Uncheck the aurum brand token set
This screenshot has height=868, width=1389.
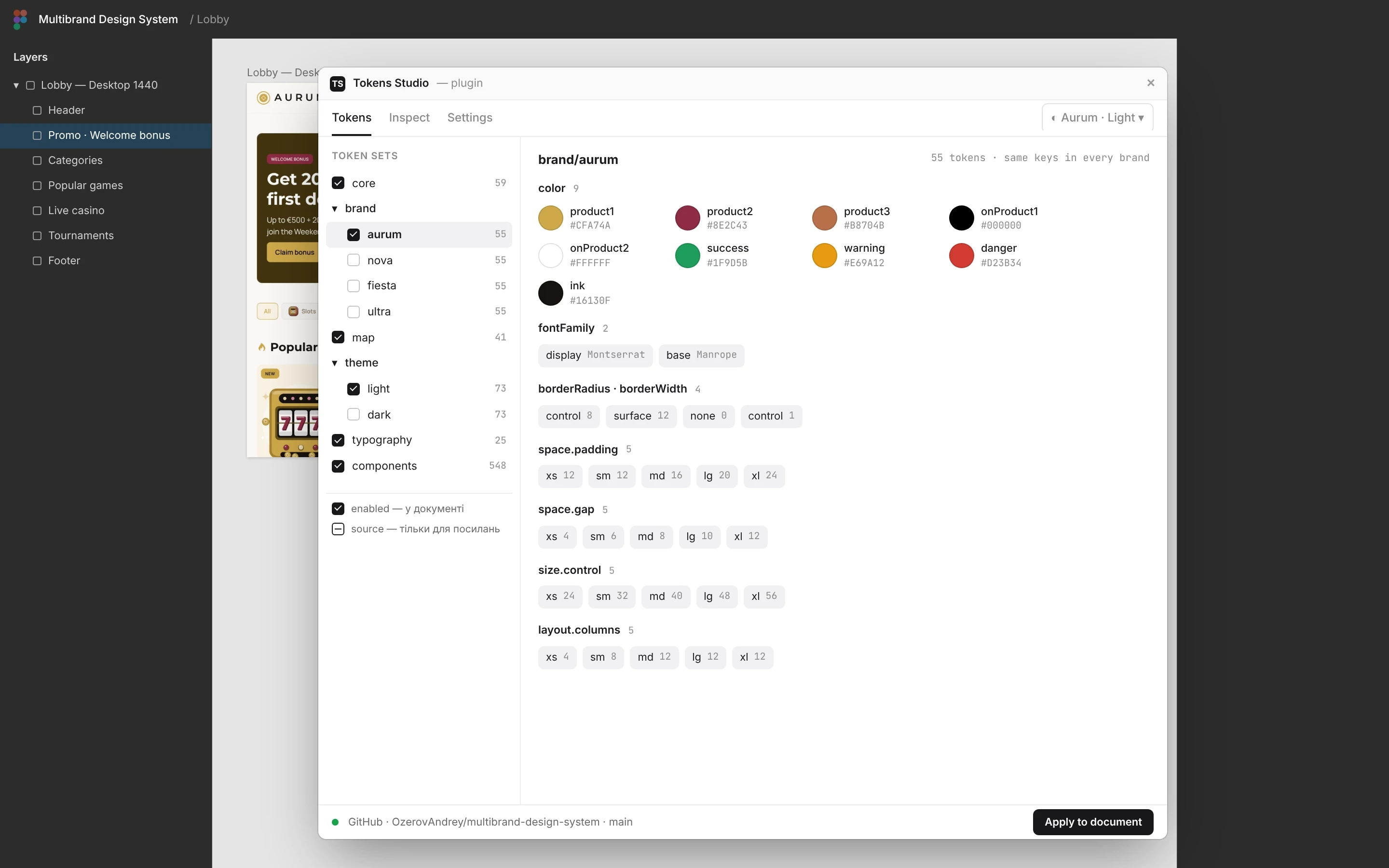click(x=354, y=235)
